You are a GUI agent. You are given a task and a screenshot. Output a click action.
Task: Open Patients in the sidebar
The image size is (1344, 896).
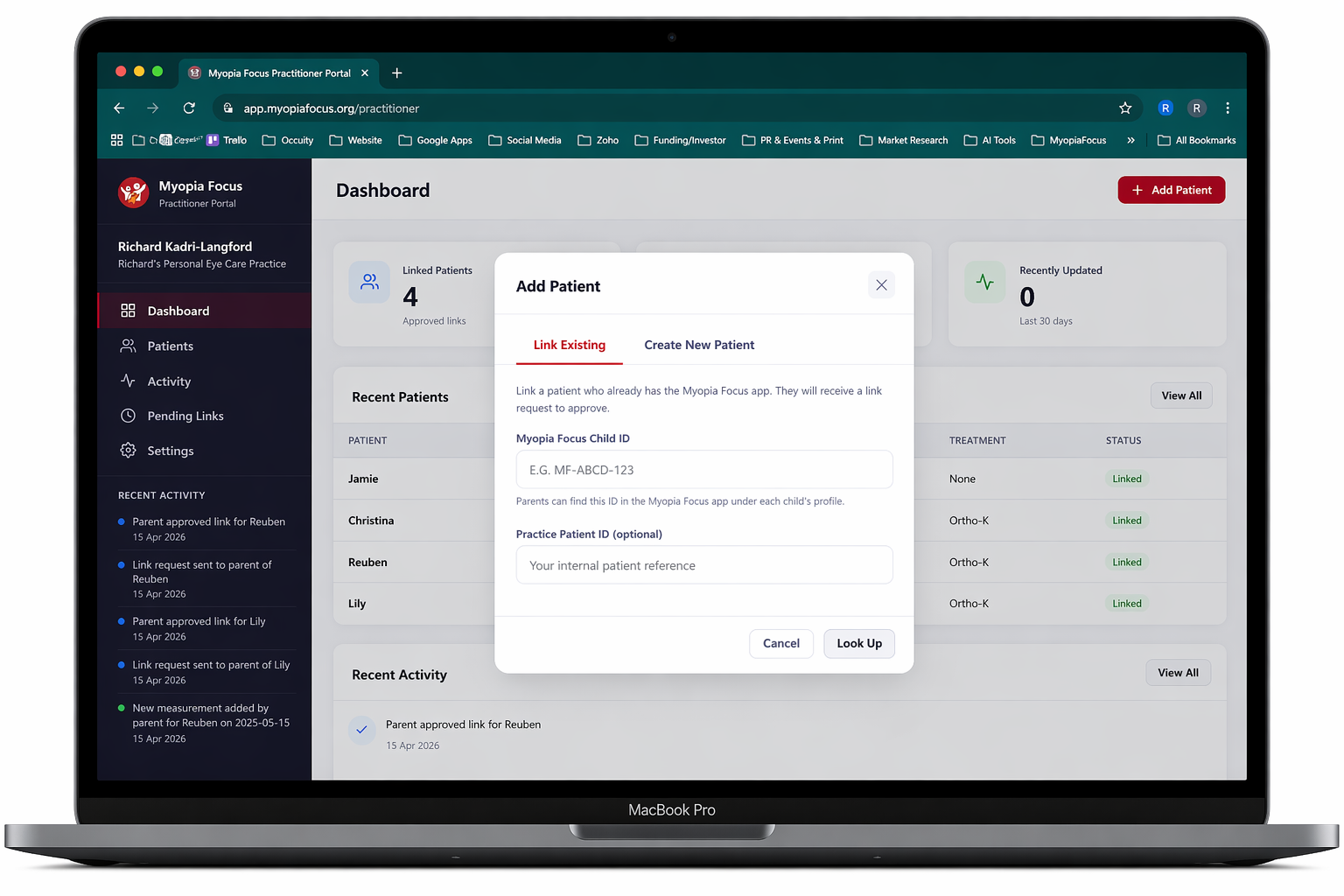(x=205, y=346)
